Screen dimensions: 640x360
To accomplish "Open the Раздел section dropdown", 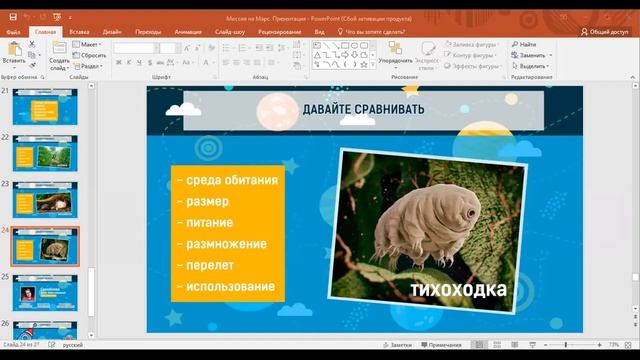I will 88,66.
